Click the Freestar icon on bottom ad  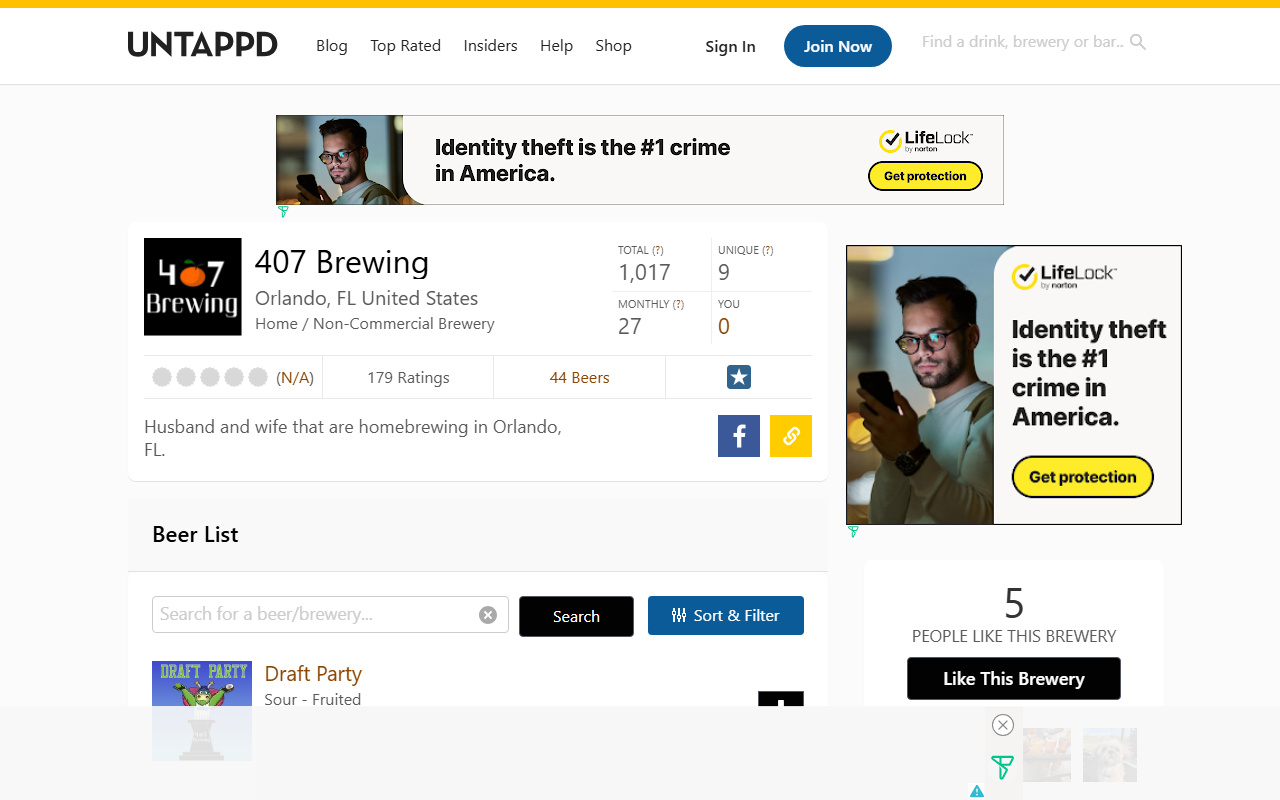pos(1002,768)
